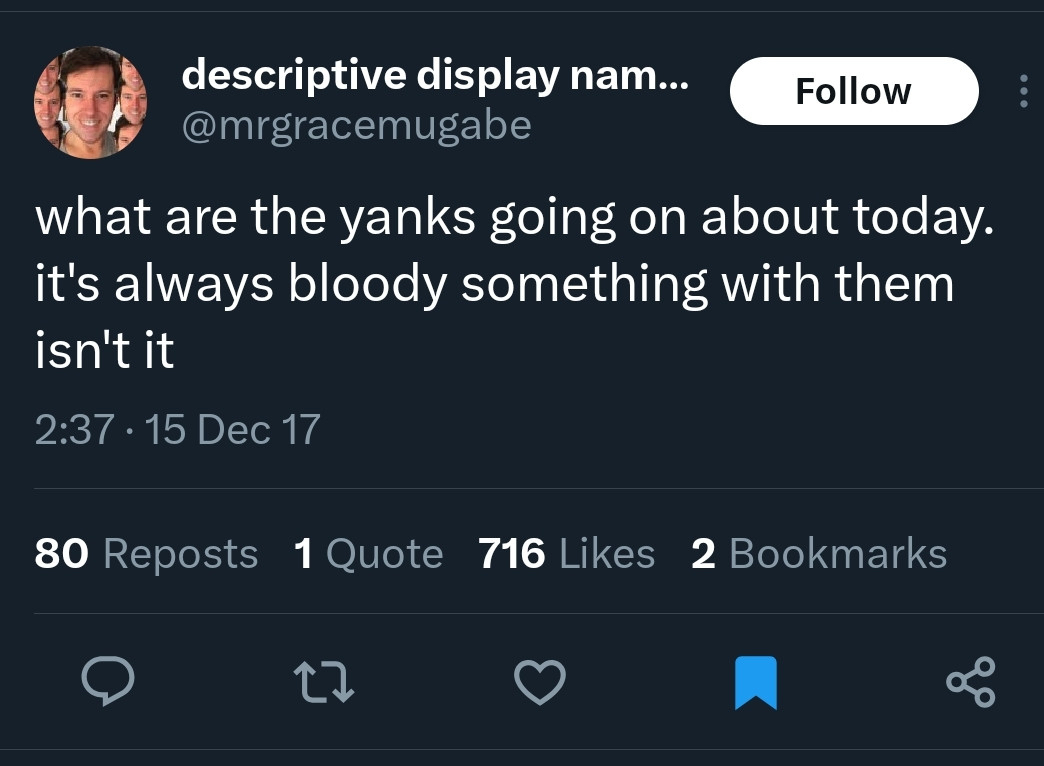
Task: Show the 1 Quote post
Action: pos(368,553)
